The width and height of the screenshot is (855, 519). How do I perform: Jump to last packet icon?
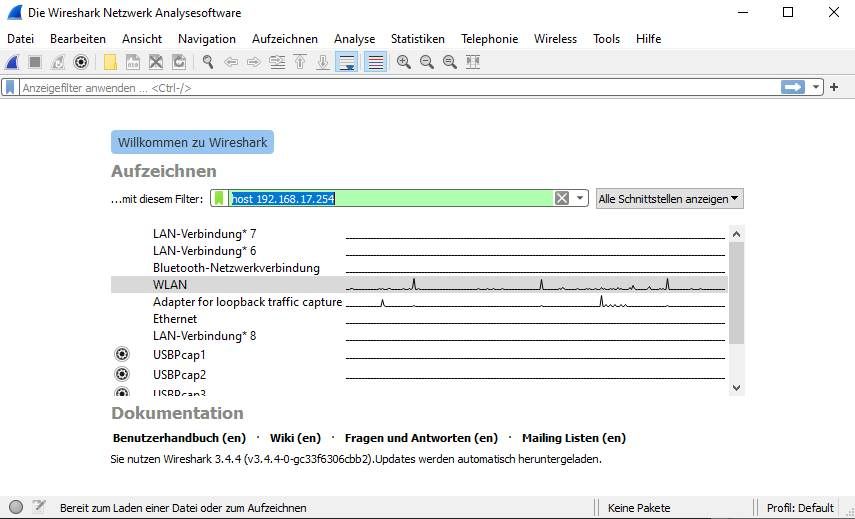[x=323, y=62]
